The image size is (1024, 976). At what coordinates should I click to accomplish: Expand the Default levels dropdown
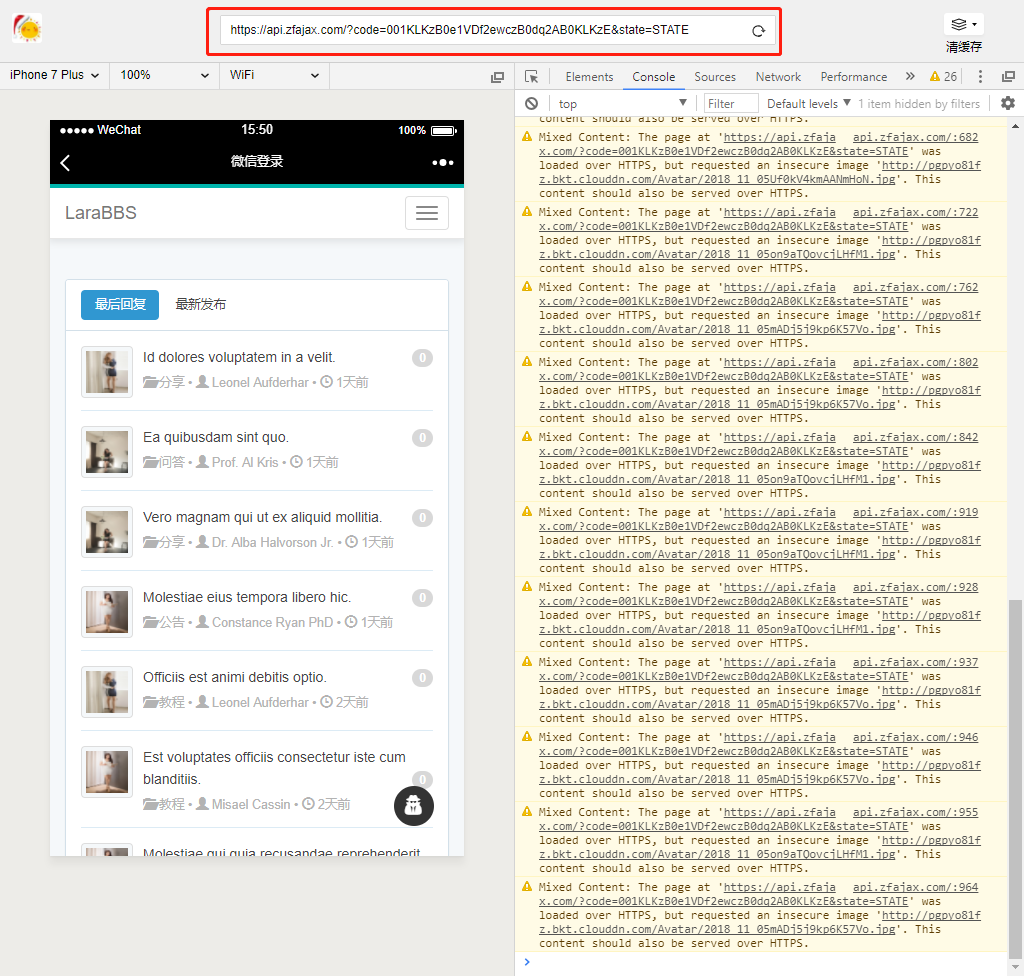(808, 103)
